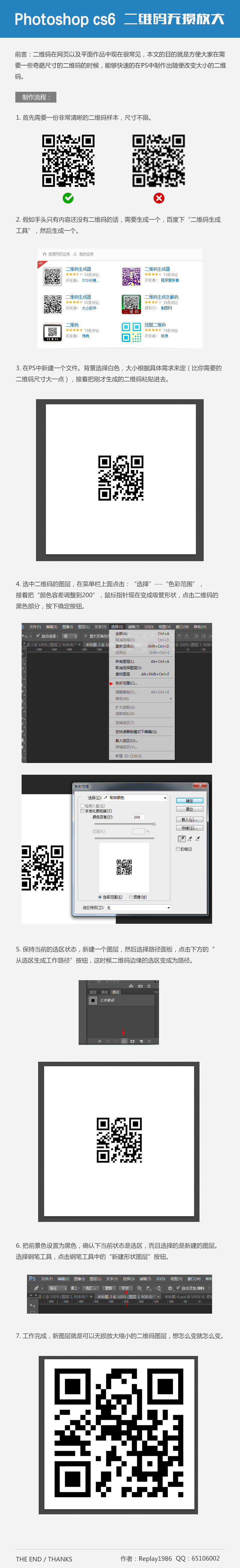The height and width of the screenshot is (1568, 240).
Task: Choose 查找图层 in the Select menu
Action: point(123,675)
